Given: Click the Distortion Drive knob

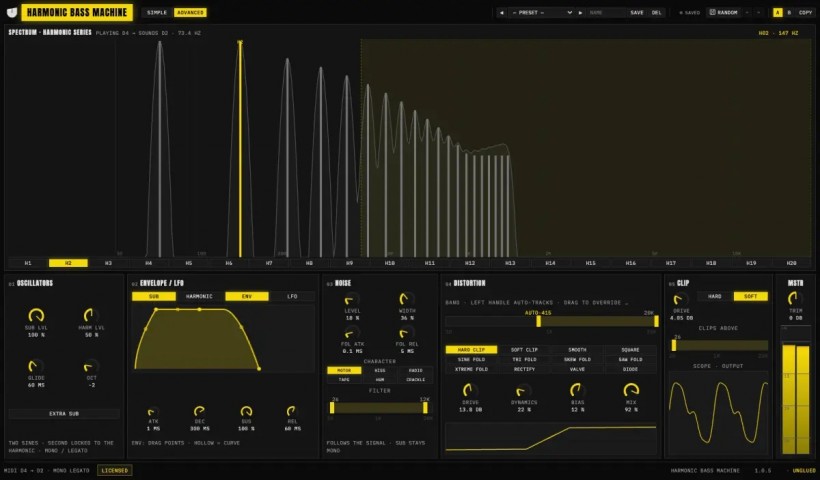Looking at the screenshot, I should point(470,390).
